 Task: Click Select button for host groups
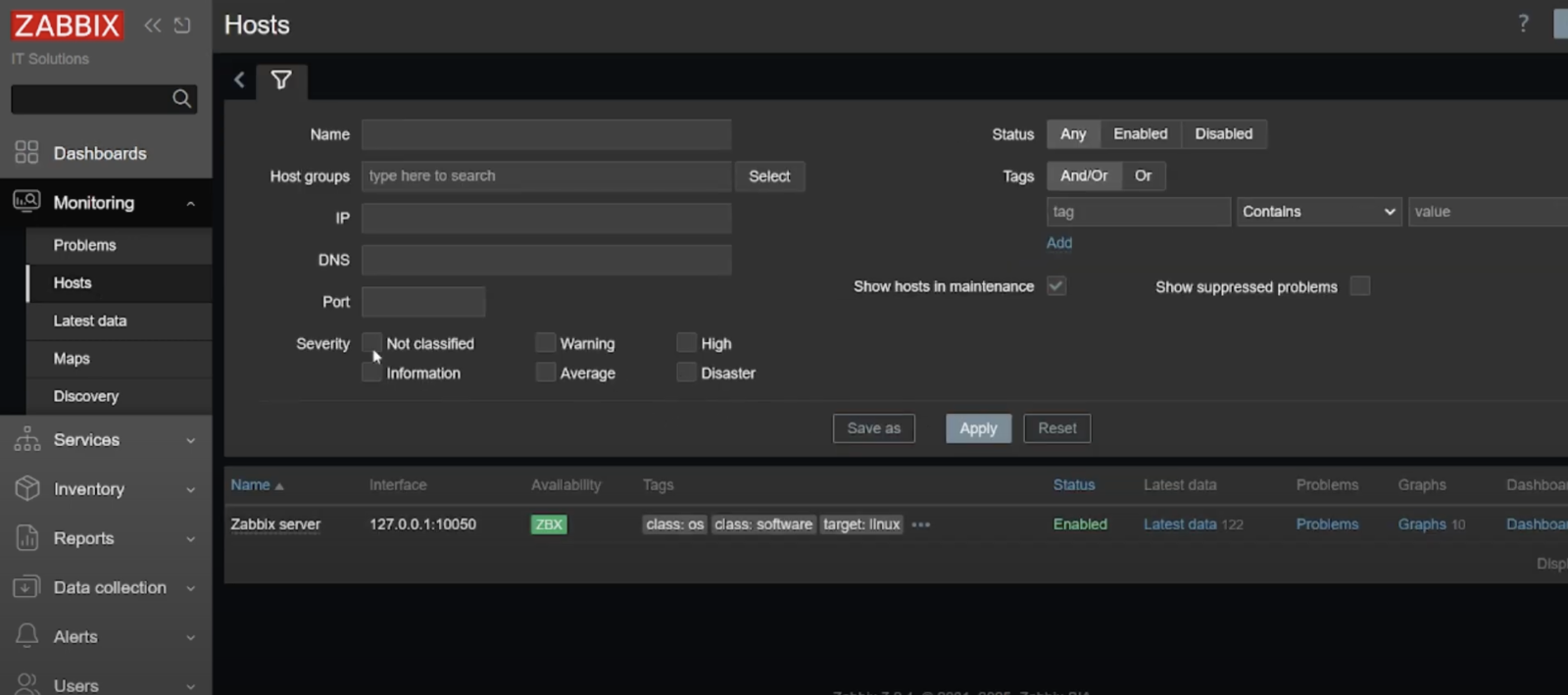pyautogui.click(x=769, y=176)
